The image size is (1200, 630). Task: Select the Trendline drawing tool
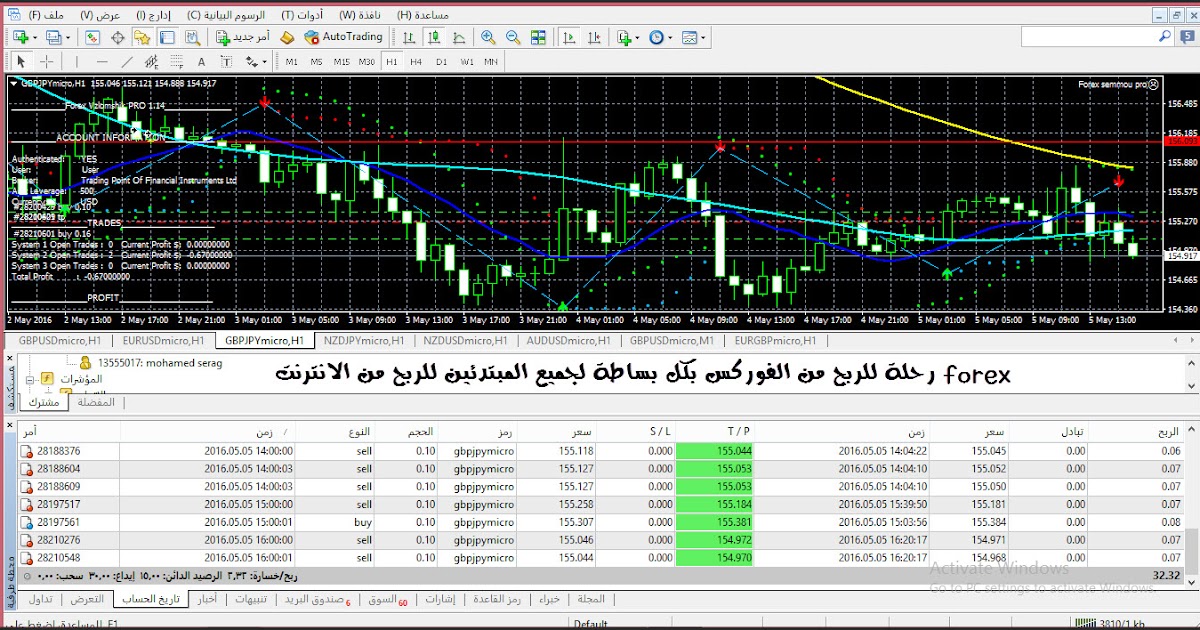pos(127,62)
